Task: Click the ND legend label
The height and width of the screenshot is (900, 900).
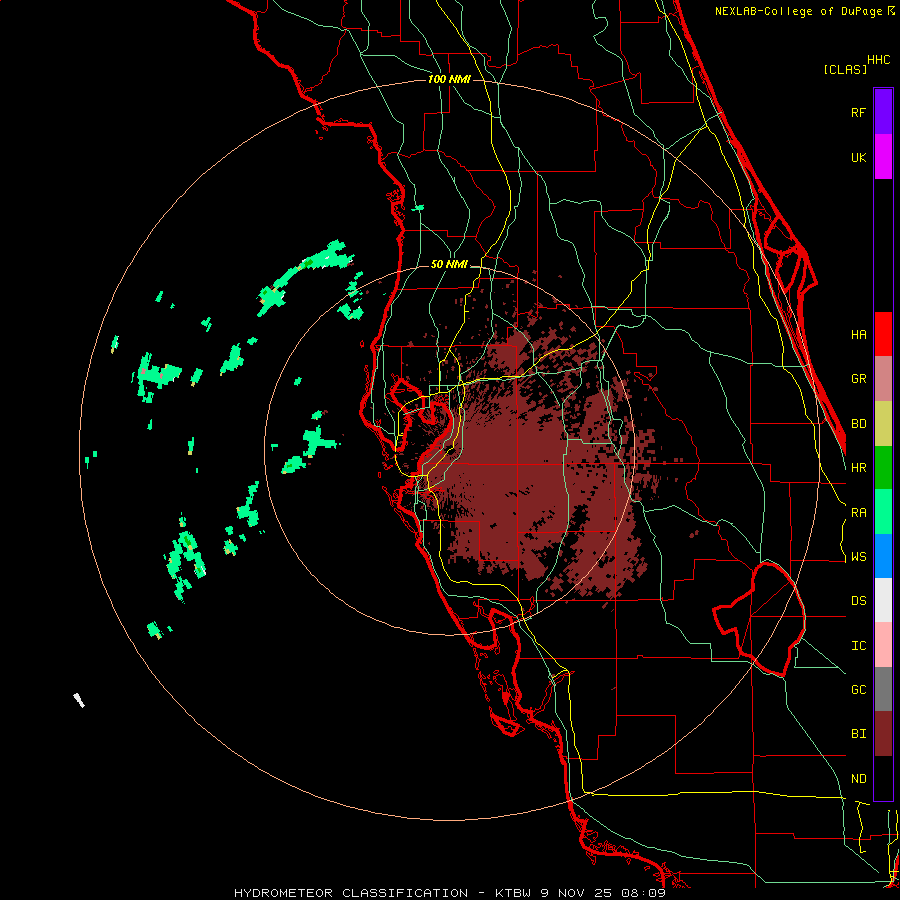Action: (x=858, y=779)
